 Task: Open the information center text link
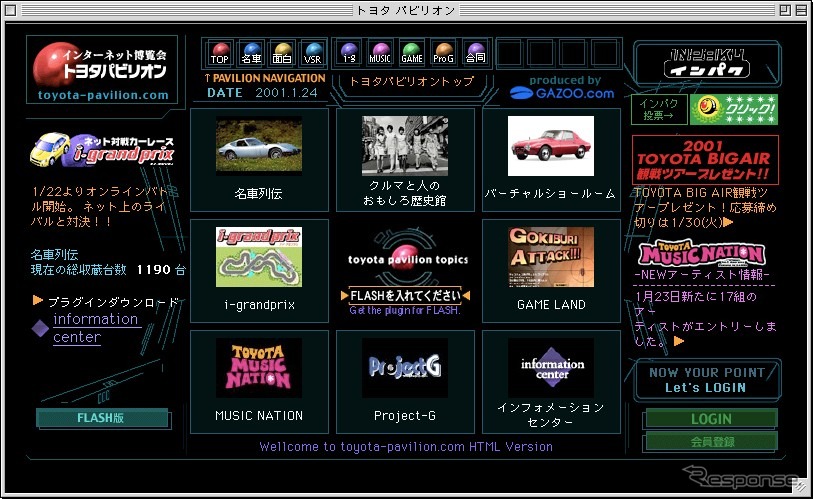click(x=96, y=328)
